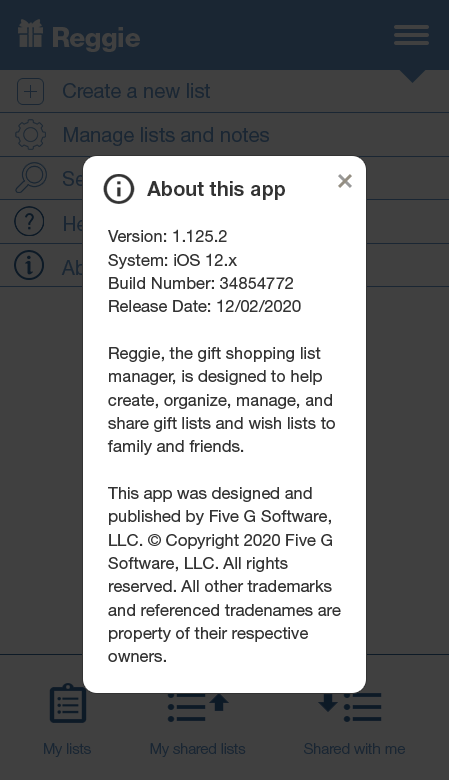This screenshot has width=449, height=780.
Task: Click the About info icon in menu
Action: click(x=29, y=265)
